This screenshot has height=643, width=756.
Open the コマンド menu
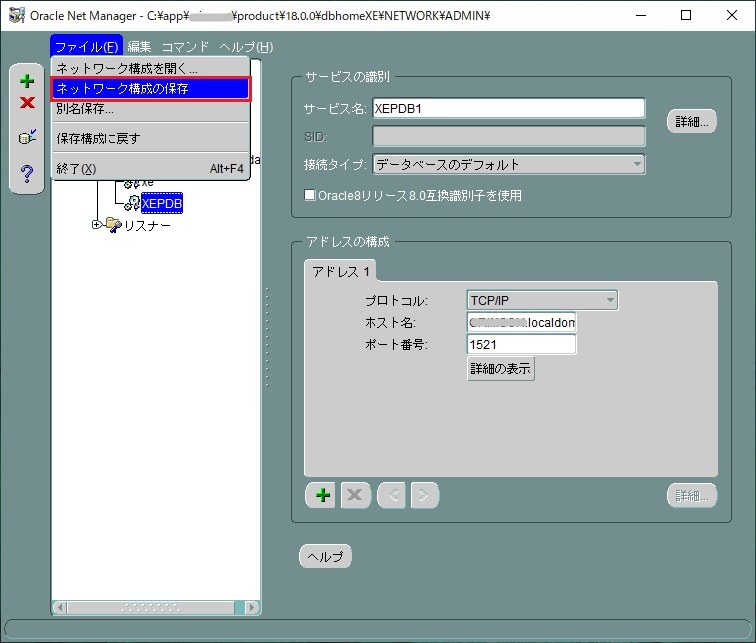(185, 47)
